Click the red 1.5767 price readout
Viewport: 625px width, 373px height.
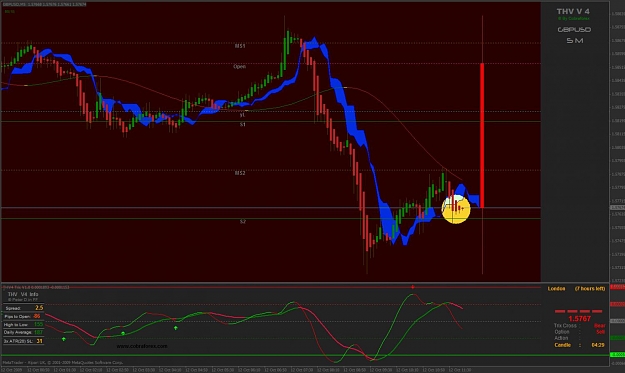pos(580,318)
